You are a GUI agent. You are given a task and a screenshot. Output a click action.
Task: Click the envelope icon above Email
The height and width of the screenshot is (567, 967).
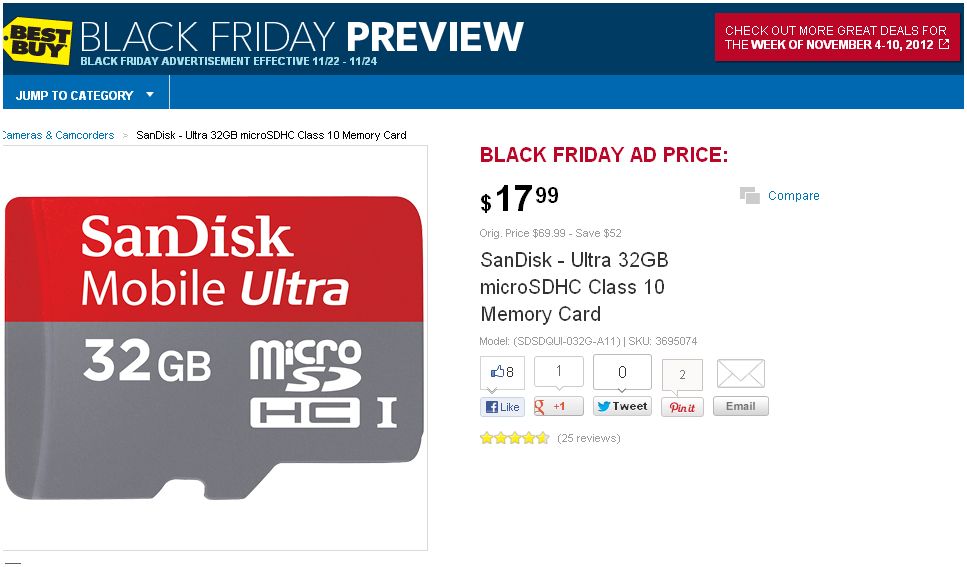pyautogui.click(x=740, y=374)
